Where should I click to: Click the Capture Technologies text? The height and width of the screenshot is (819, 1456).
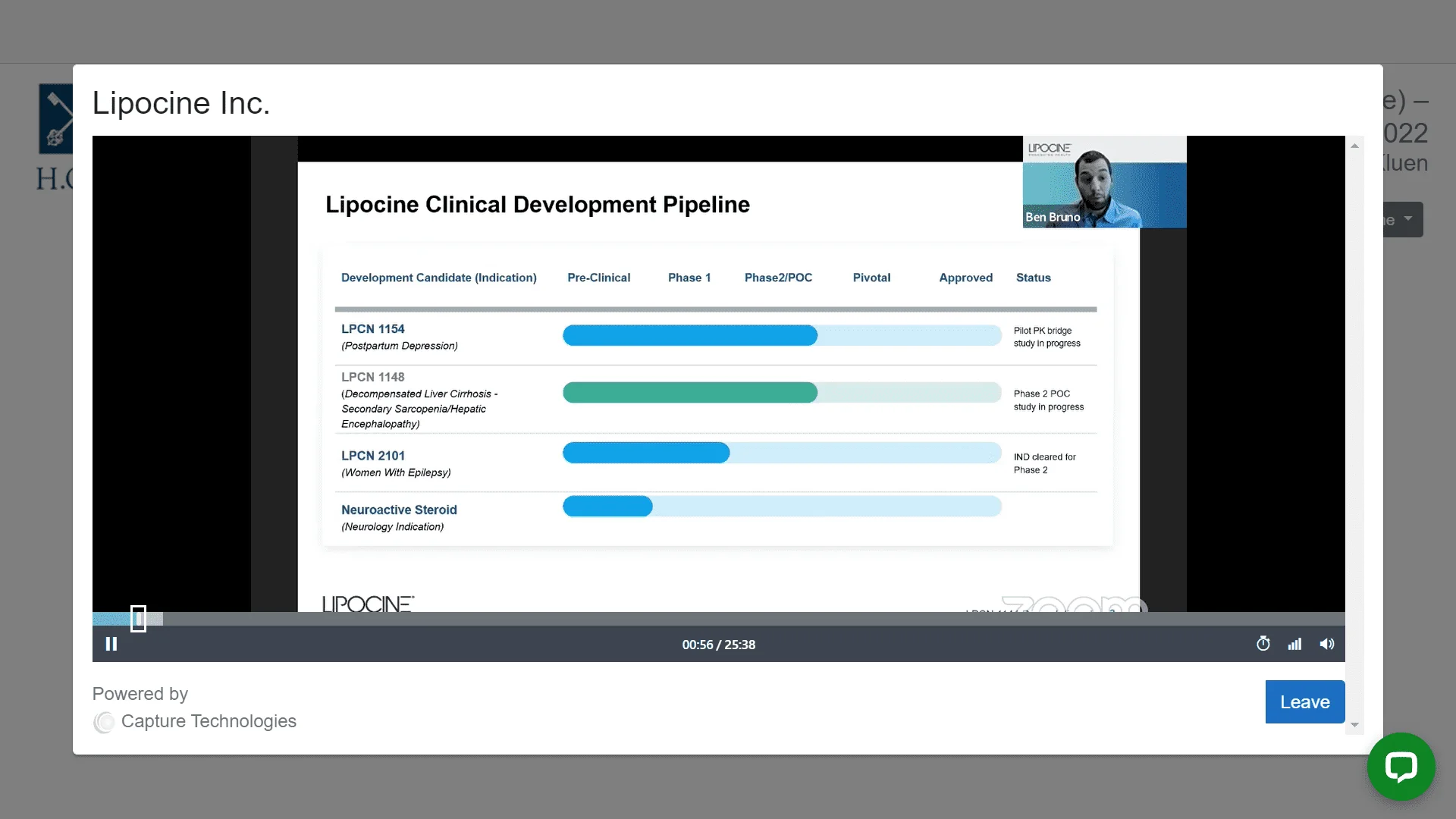pos(209,721)
